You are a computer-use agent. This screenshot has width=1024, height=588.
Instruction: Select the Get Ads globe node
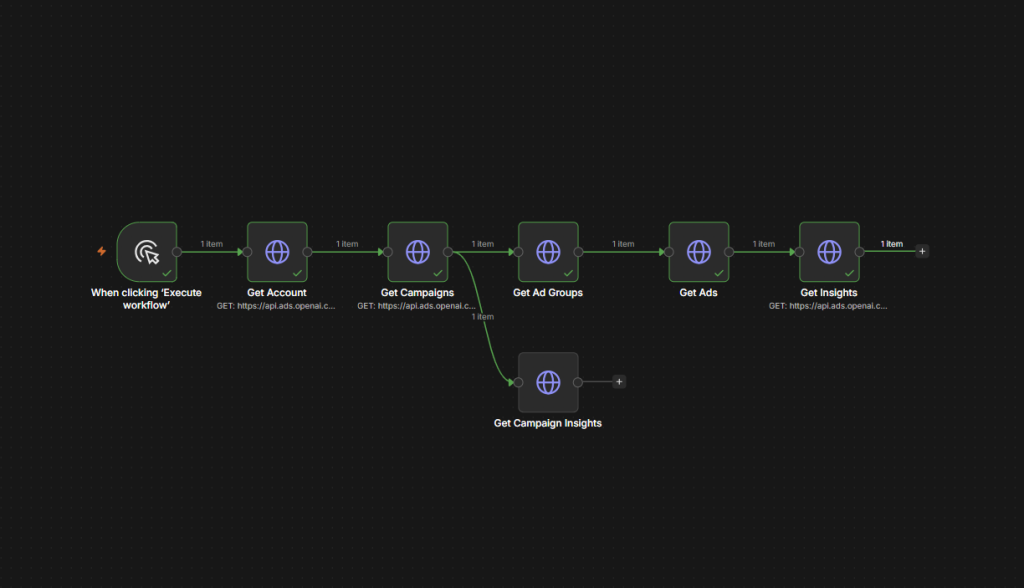699,252
